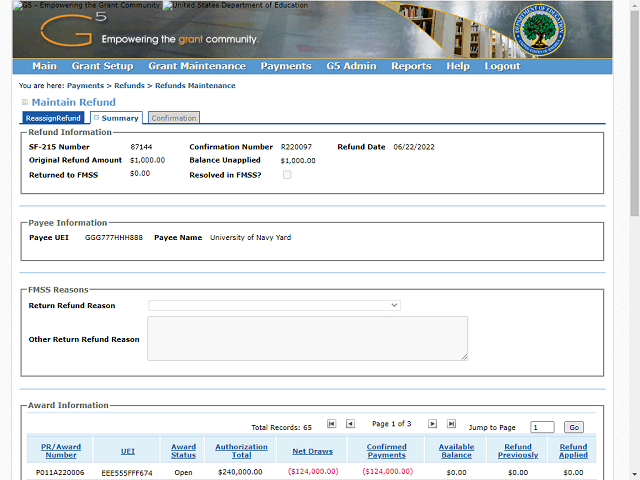Sort by the PR/Award Number column
640x480 pixels.
pos(60,451)
